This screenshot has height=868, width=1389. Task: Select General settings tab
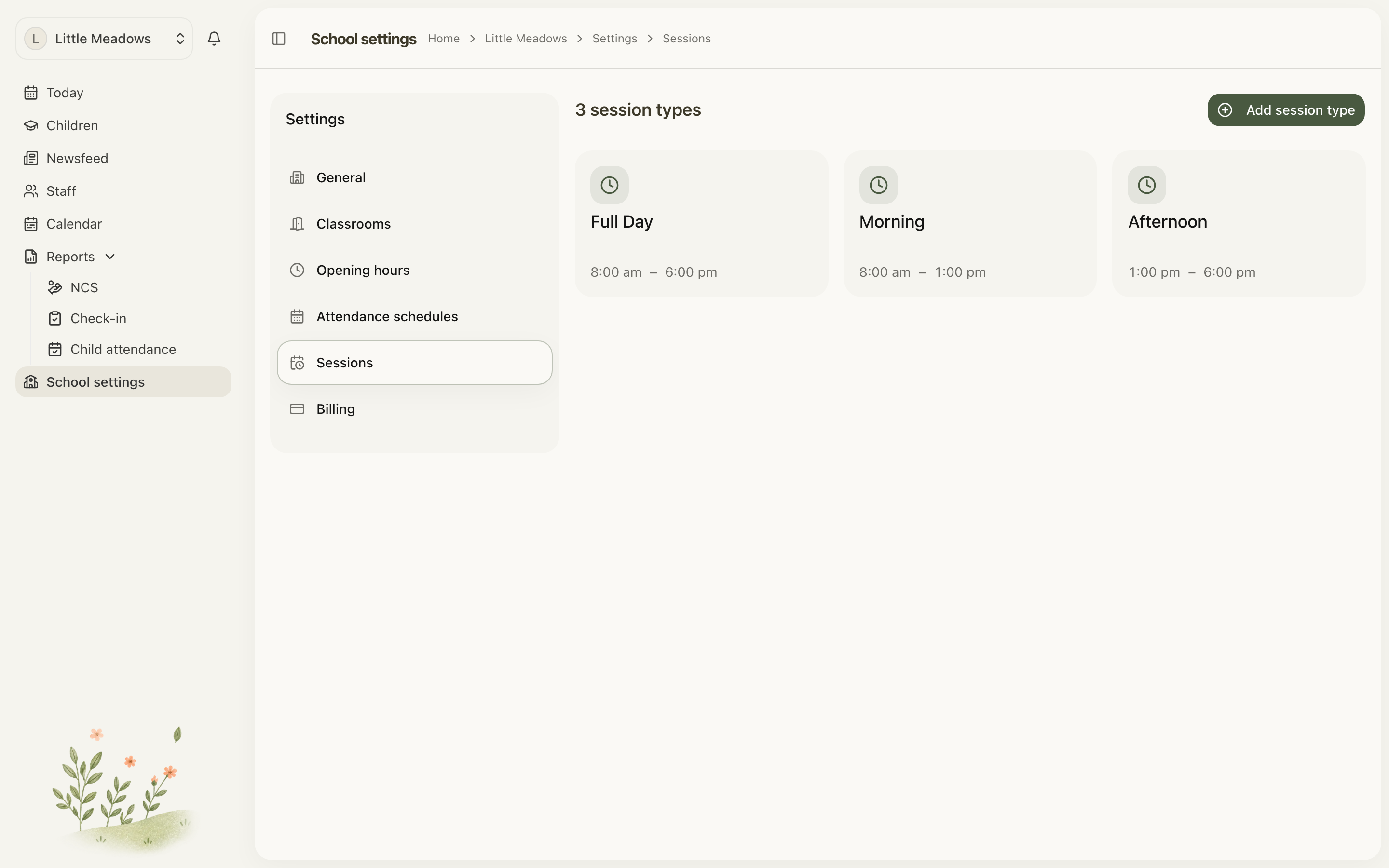pyautogui.click(x=414, y=177)
